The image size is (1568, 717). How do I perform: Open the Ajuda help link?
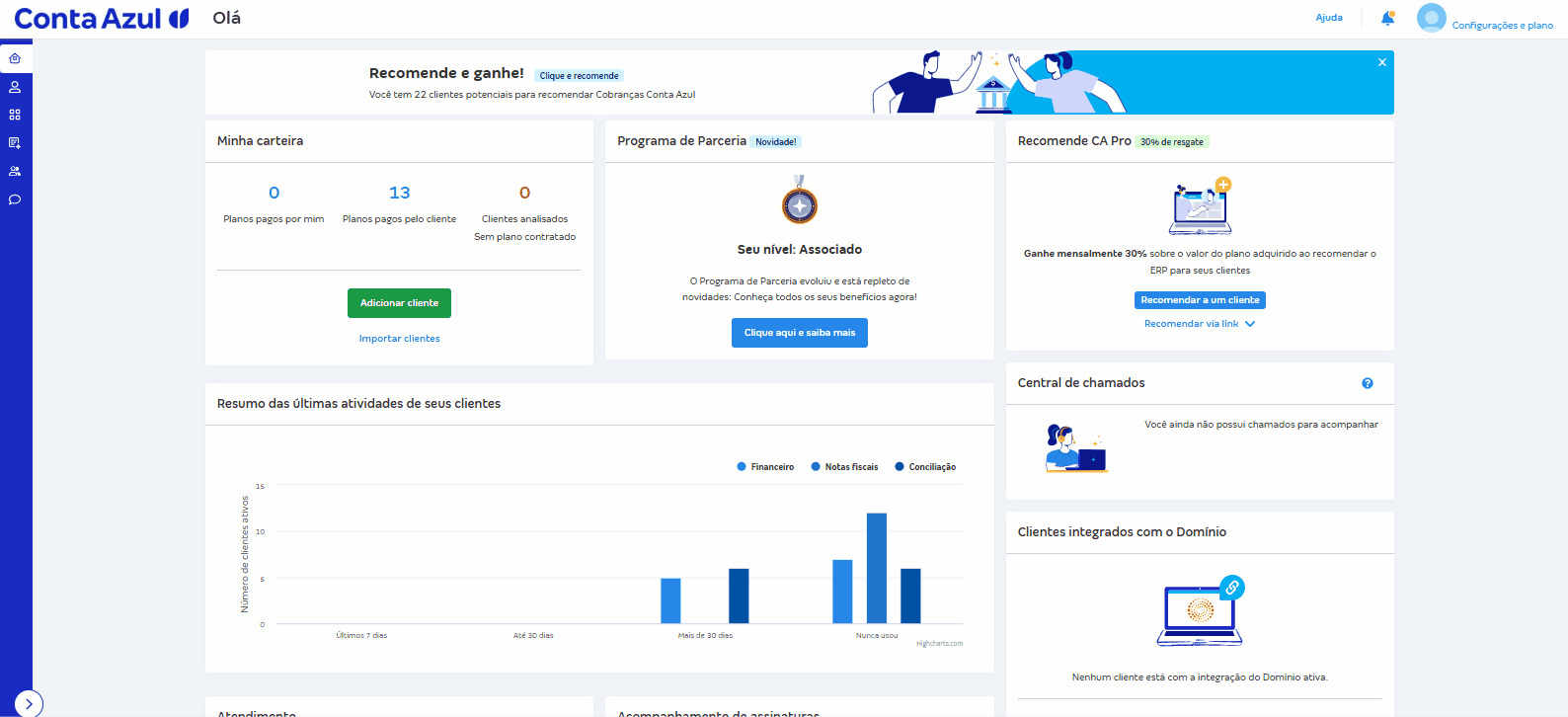[x=1329, y=18]
